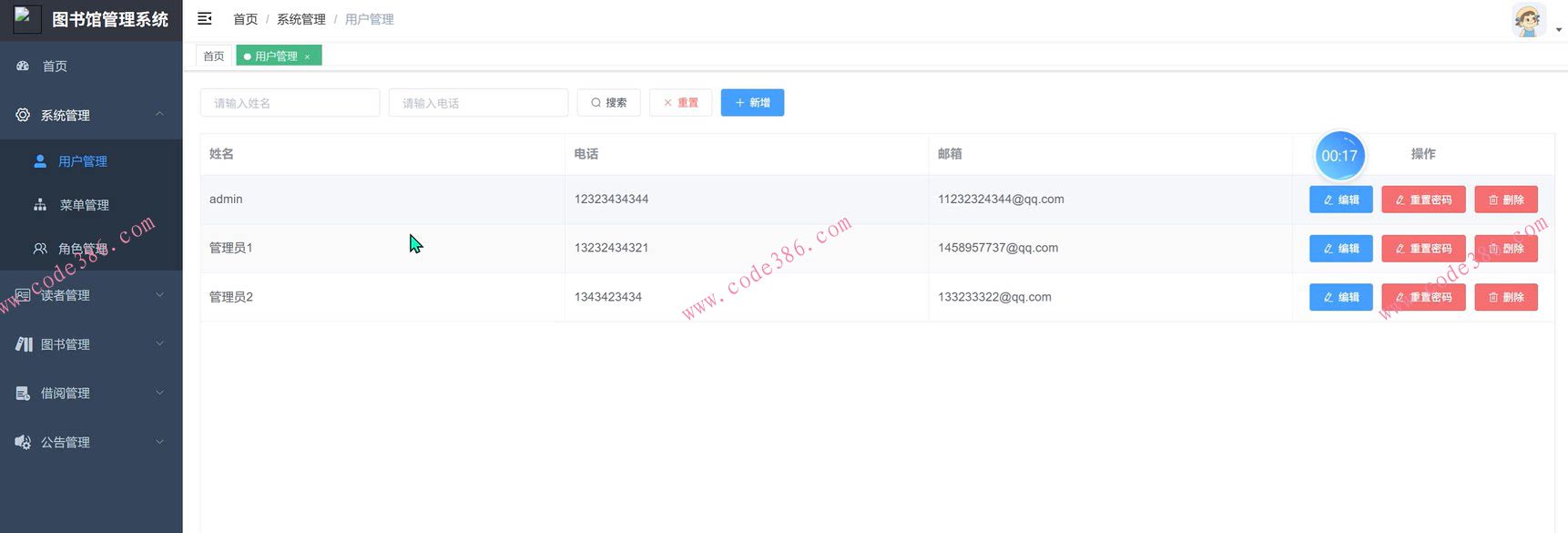Focus the 请输入姓名 search field
1568x533 pixels.
pos(290,103)
